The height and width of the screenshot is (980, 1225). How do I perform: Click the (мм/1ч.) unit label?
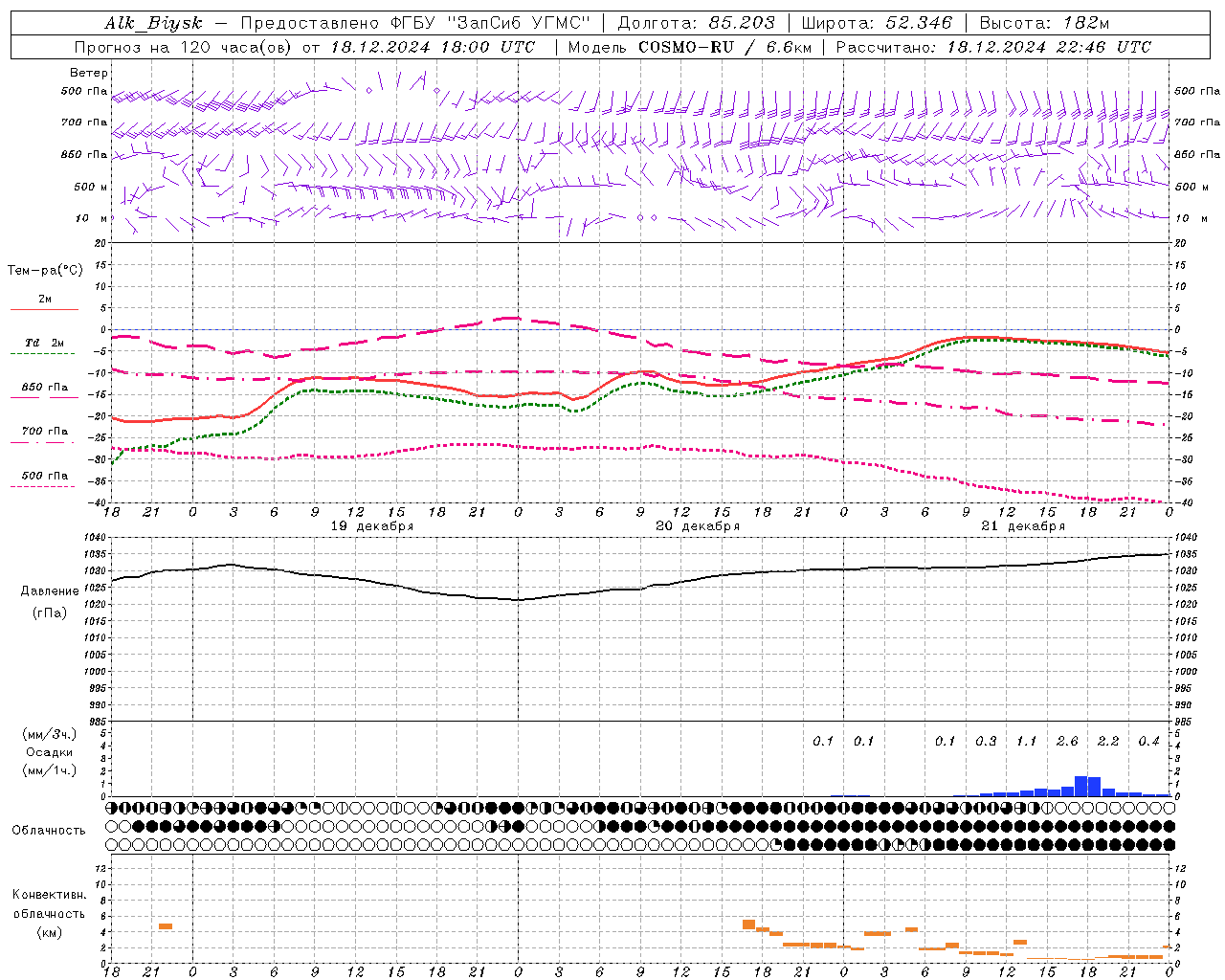coord(50,770)
